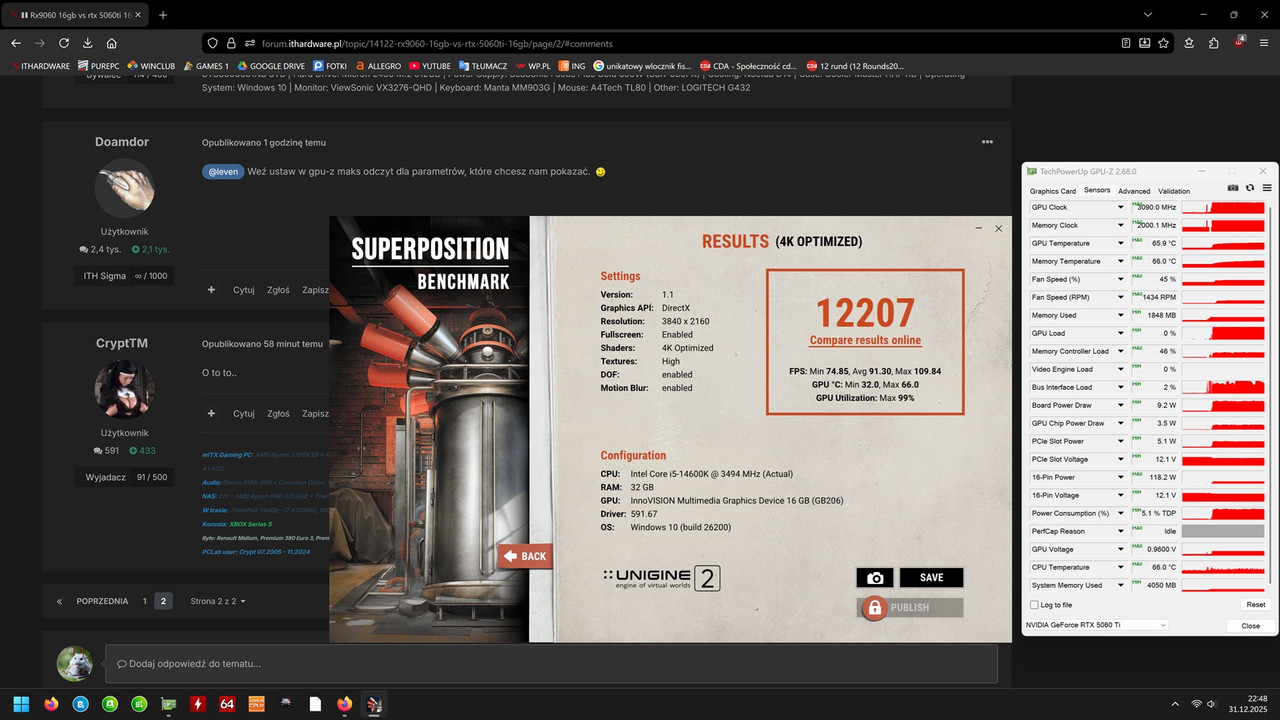Open a new browser tab with plus icon
The width and height of the screenshot is (1280, 720).
coord(163,15)
